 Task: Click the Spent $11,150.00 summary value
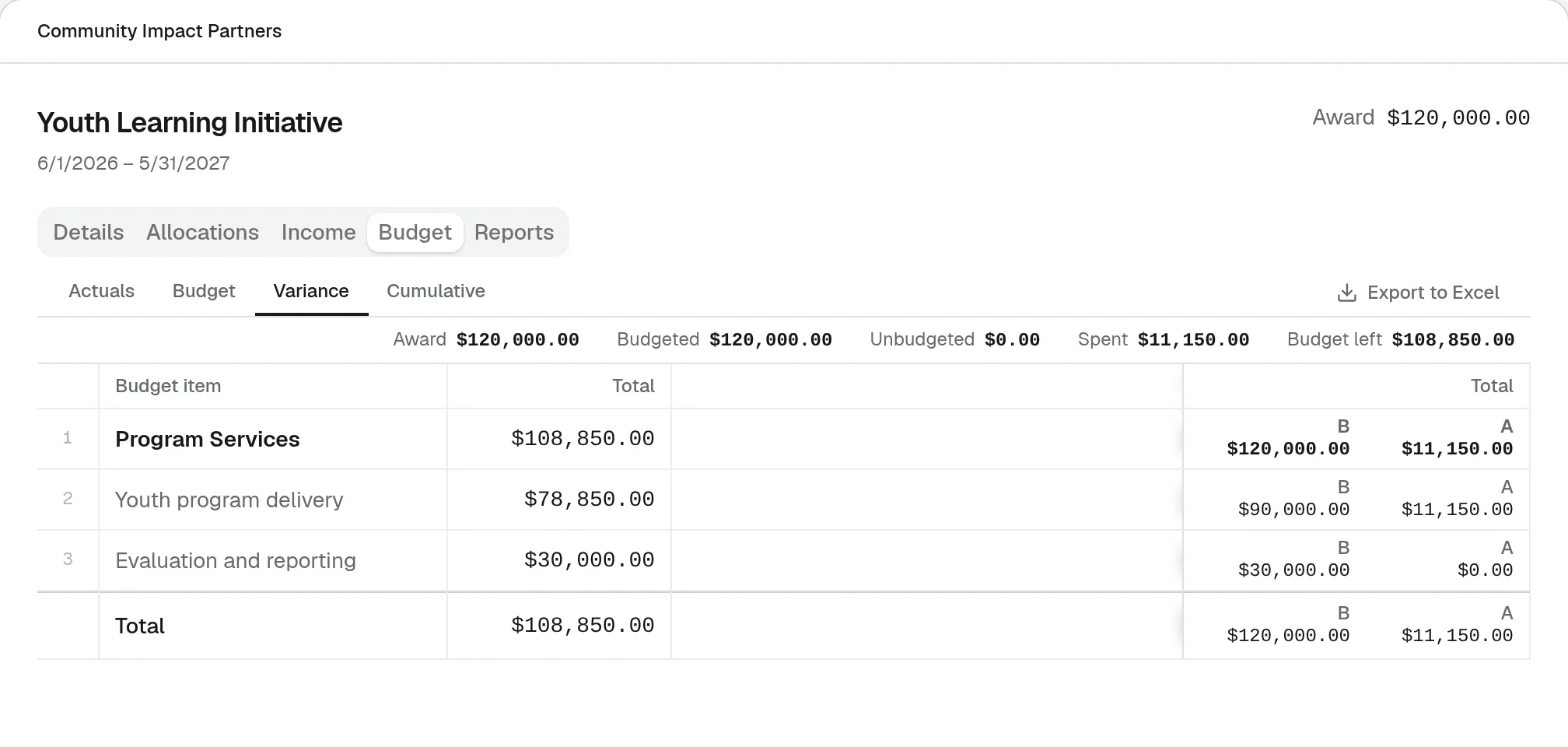1193,340
